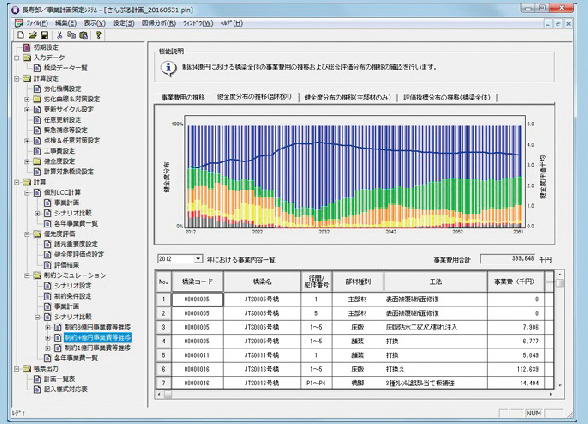Open the year dropdown showing 2012
The height and width of the screenshot is (424, 588).
[198, 259]
